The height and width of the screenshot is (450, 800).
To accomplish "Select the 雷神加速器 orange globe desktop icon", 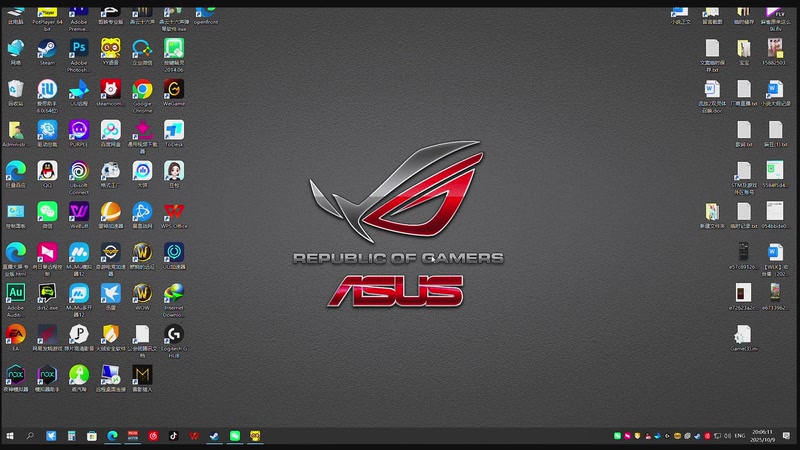I will point(110,215).
